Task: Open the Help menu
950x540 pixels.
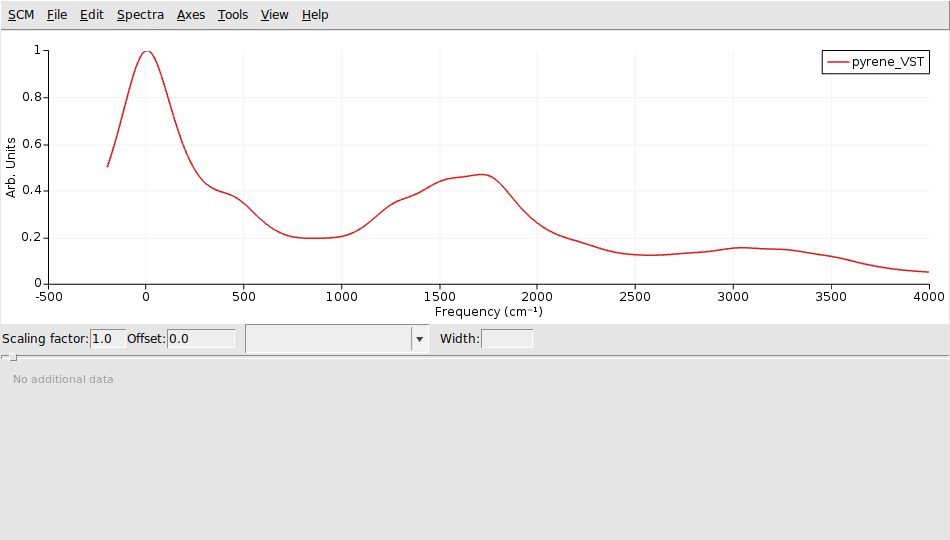Action: pos(315,15)
